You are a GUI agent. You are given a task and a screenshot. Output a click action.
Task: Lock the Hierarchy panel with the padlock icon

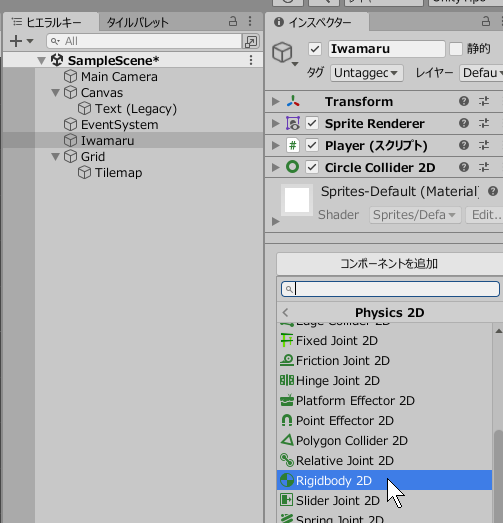click(x=233, y=22)
